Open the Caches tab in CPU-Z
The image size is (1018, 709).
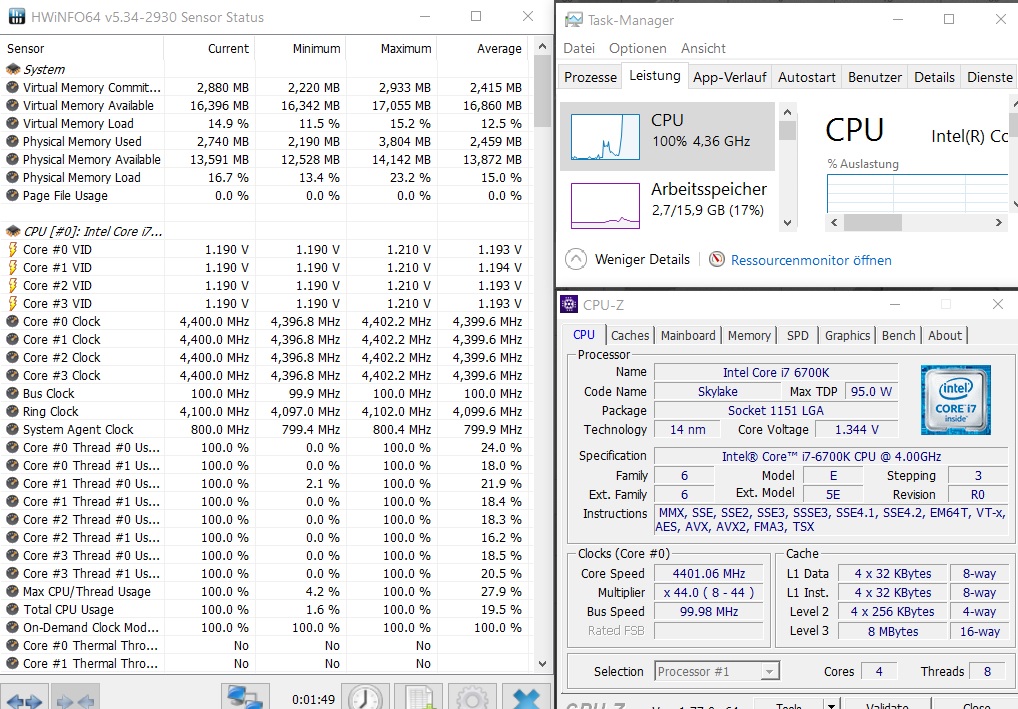(630, 335)
